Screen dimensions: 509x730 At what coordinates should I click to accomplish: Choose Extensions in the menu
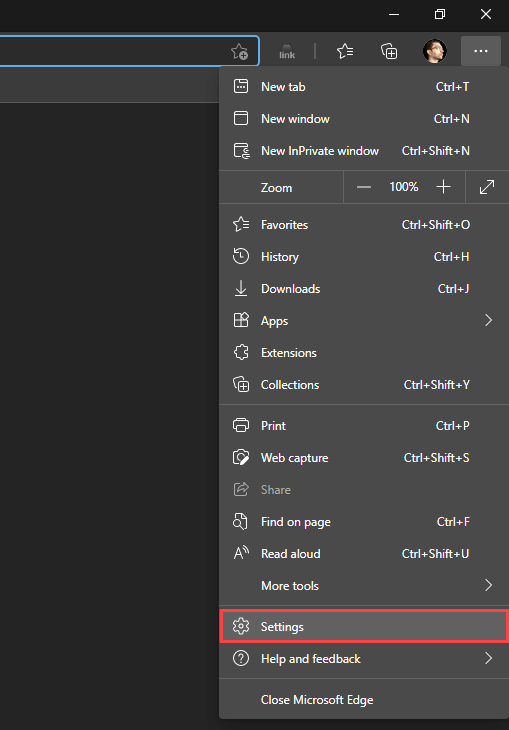[364, 353]
